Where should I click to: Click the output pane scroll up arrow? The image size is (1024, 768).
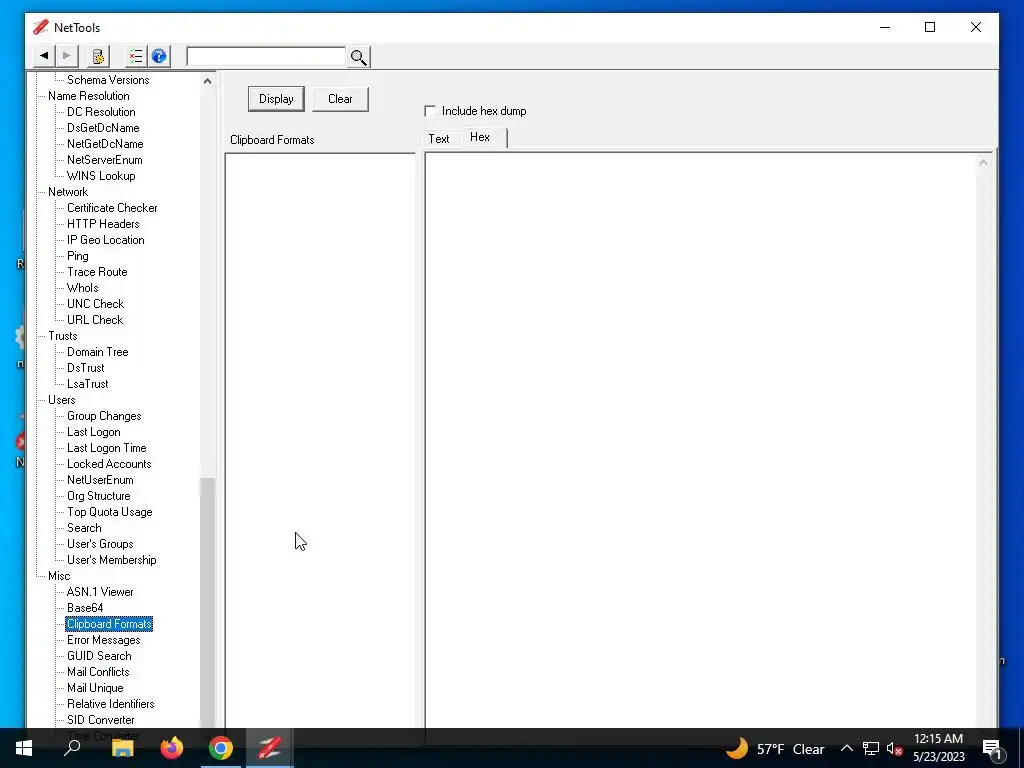[x=983, y=162]
